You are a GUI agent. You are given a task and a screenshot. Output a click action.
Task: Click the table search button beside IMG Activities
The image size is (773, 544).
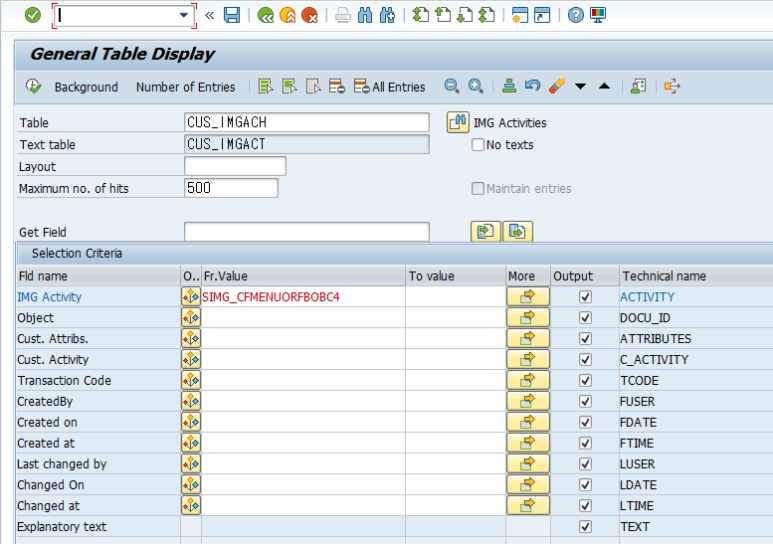pos(458,122)
